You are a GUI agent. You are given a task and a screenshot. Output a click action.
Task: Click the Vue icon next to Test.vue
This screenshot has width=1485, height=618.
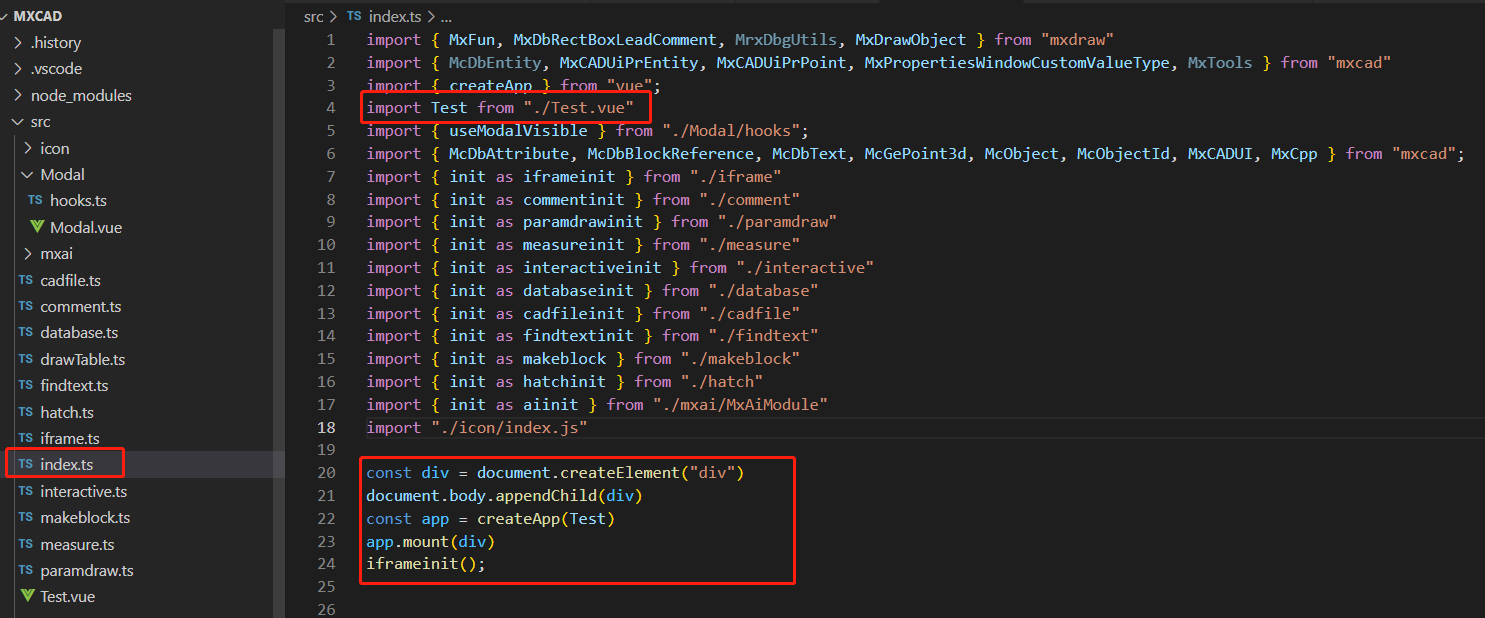pos(27,597)
